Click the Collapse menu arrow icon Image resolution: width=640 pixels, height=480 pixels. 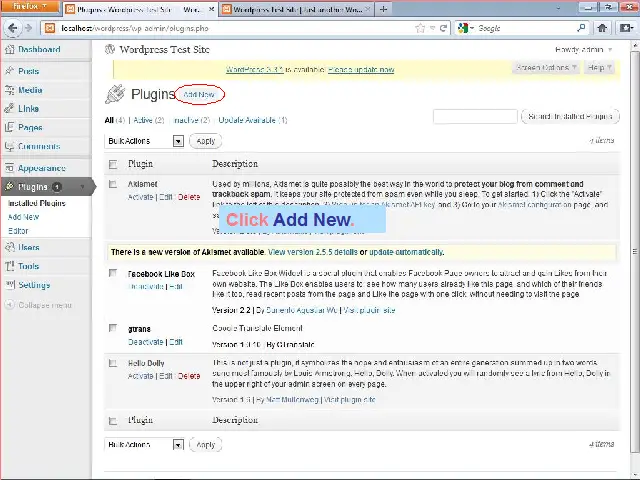pyautogui.click(x=9, y=305)
